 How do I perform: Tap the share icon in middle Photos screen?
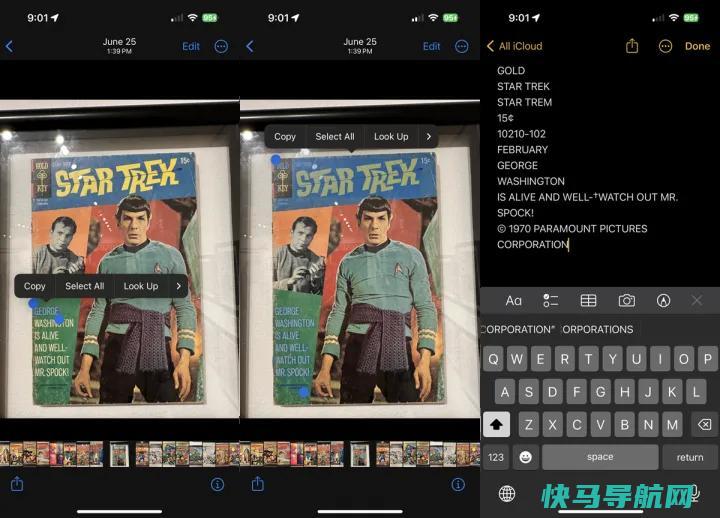pyautogui.click(x=258, y=484)
